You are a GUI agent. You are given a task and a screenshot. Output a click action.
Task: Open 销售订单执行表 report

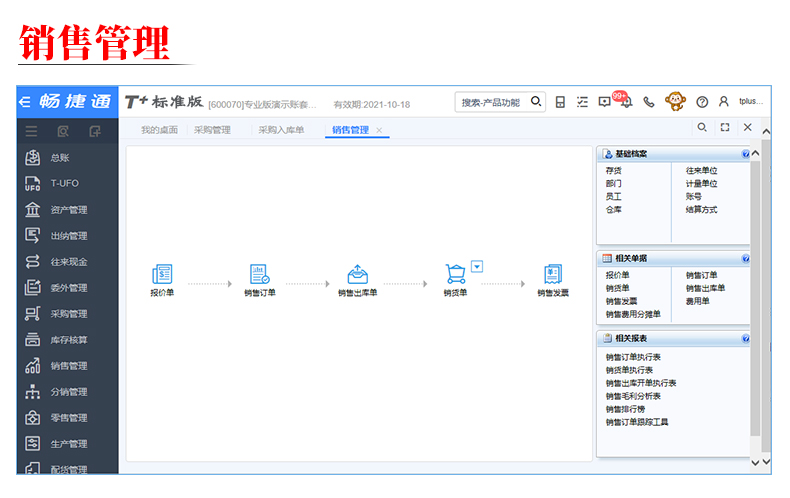(633, 357)
